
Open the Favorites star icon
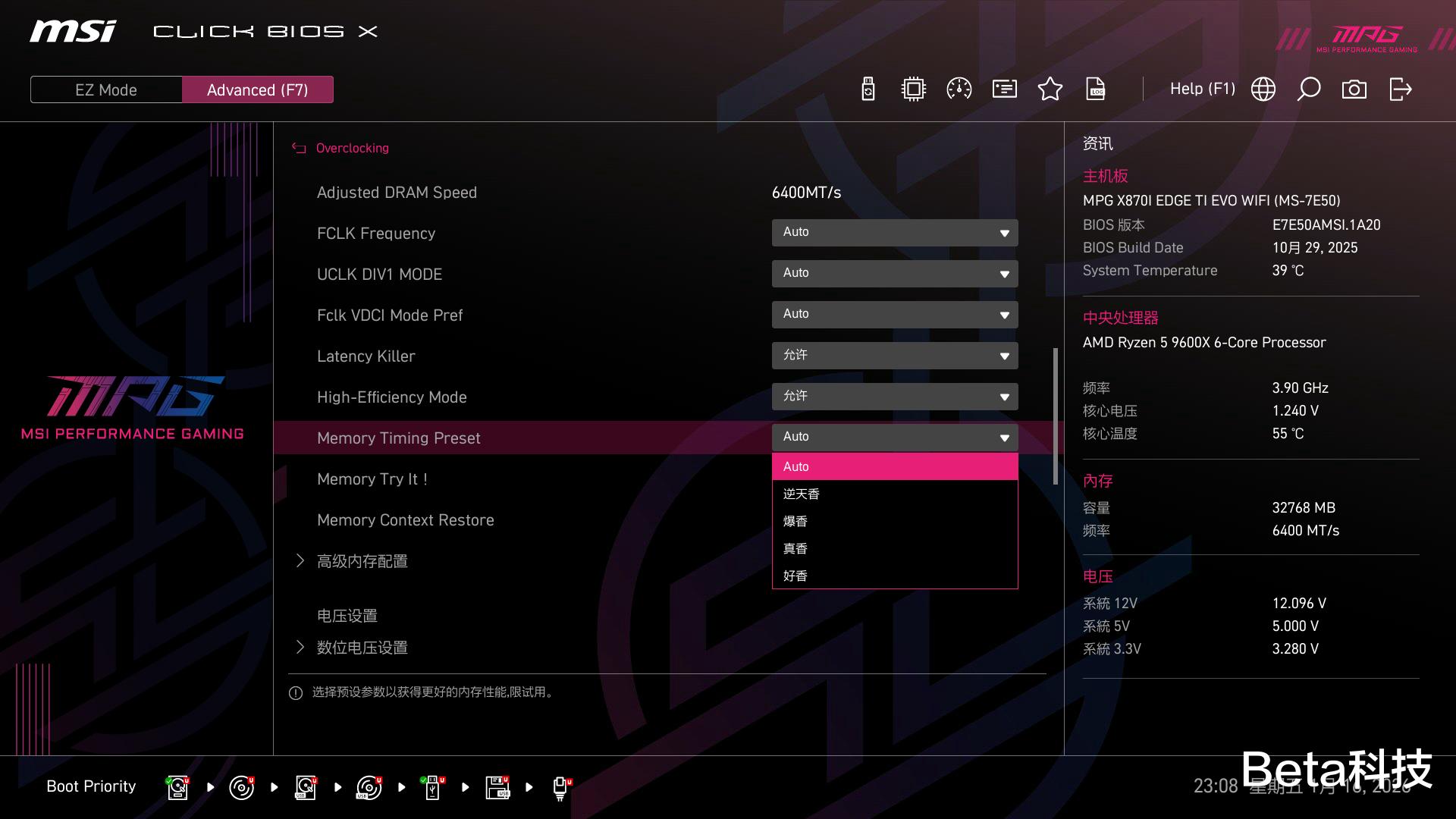pyautogui.click(x=1050, y=89)
